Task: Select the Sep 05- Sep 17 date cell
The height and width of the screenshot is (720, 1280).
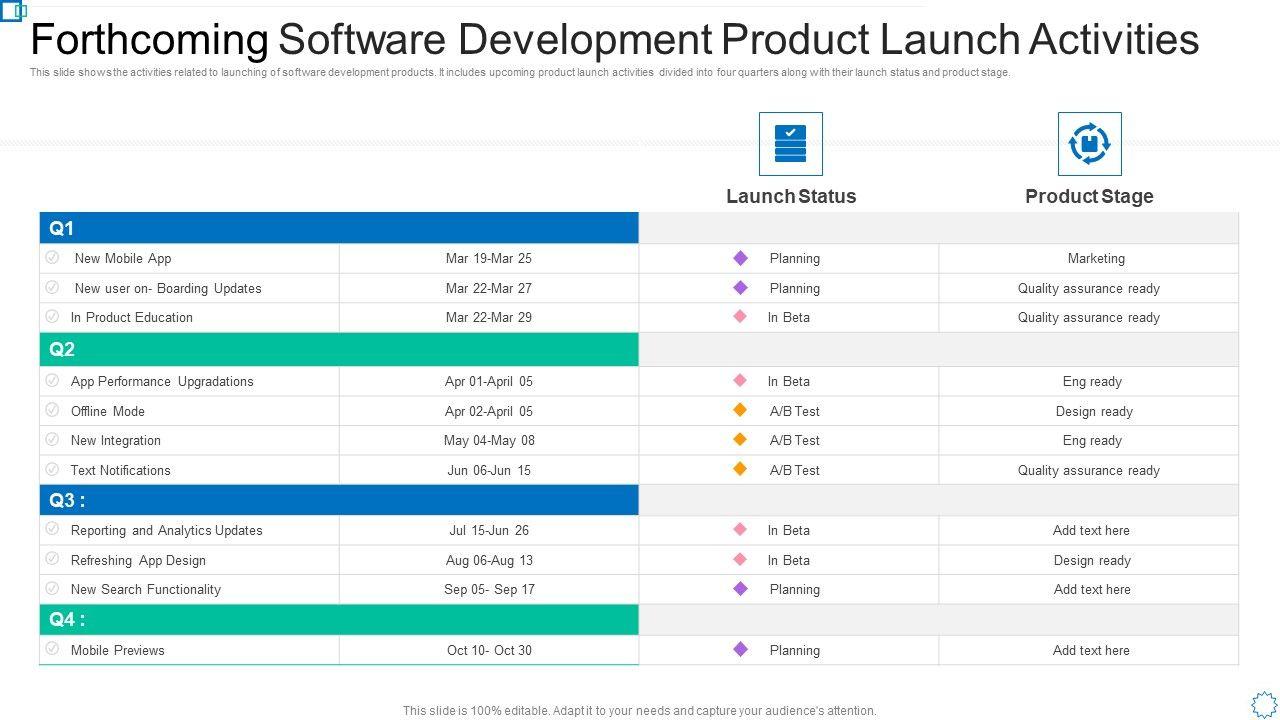Action: 489,589
